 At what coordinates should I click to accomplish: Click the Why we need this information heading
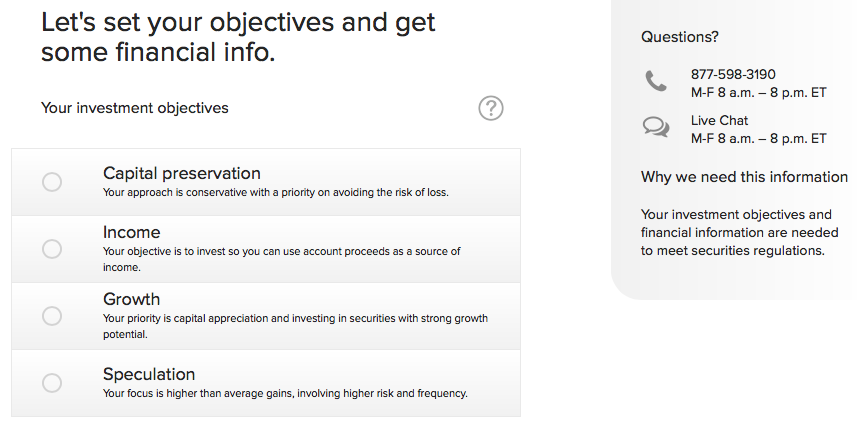click(x=743, y=177)
